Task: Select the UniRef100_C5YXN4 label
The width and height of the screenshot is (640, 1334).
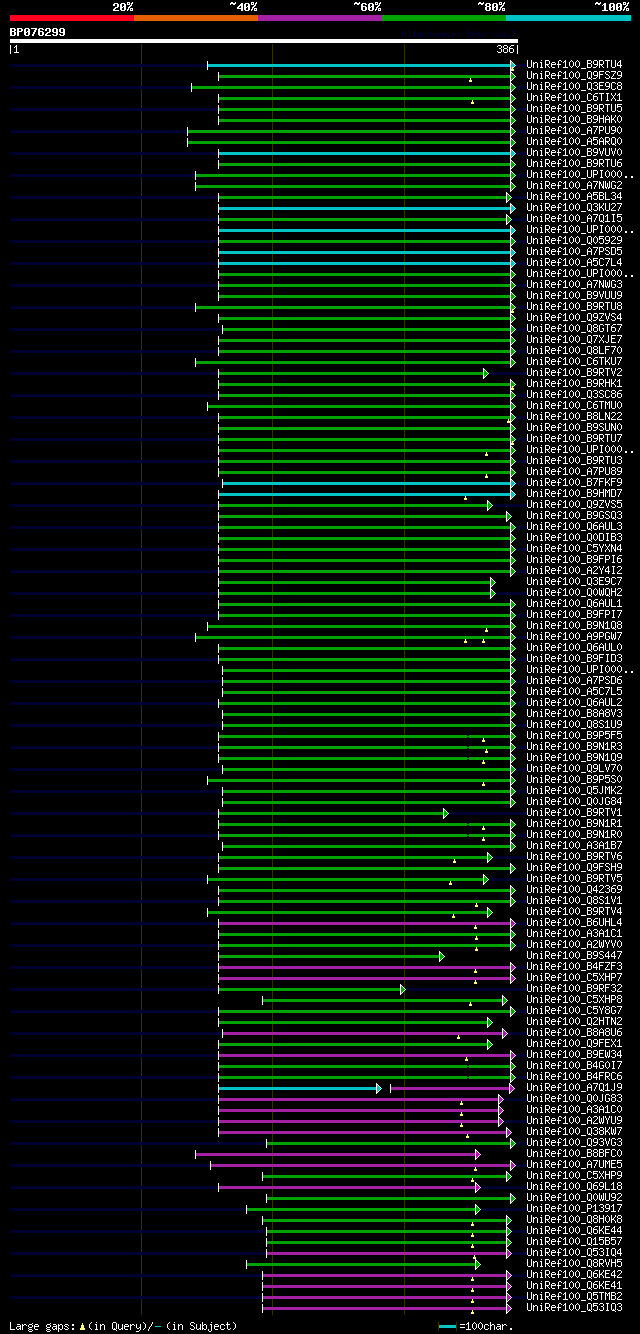Action: (574, 549)
